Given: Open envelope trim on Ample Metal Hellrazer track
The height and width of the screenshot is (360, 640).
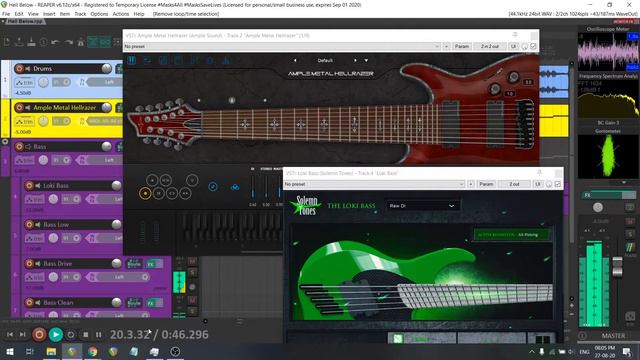Looking at the screenshot, I should point(24,121).
